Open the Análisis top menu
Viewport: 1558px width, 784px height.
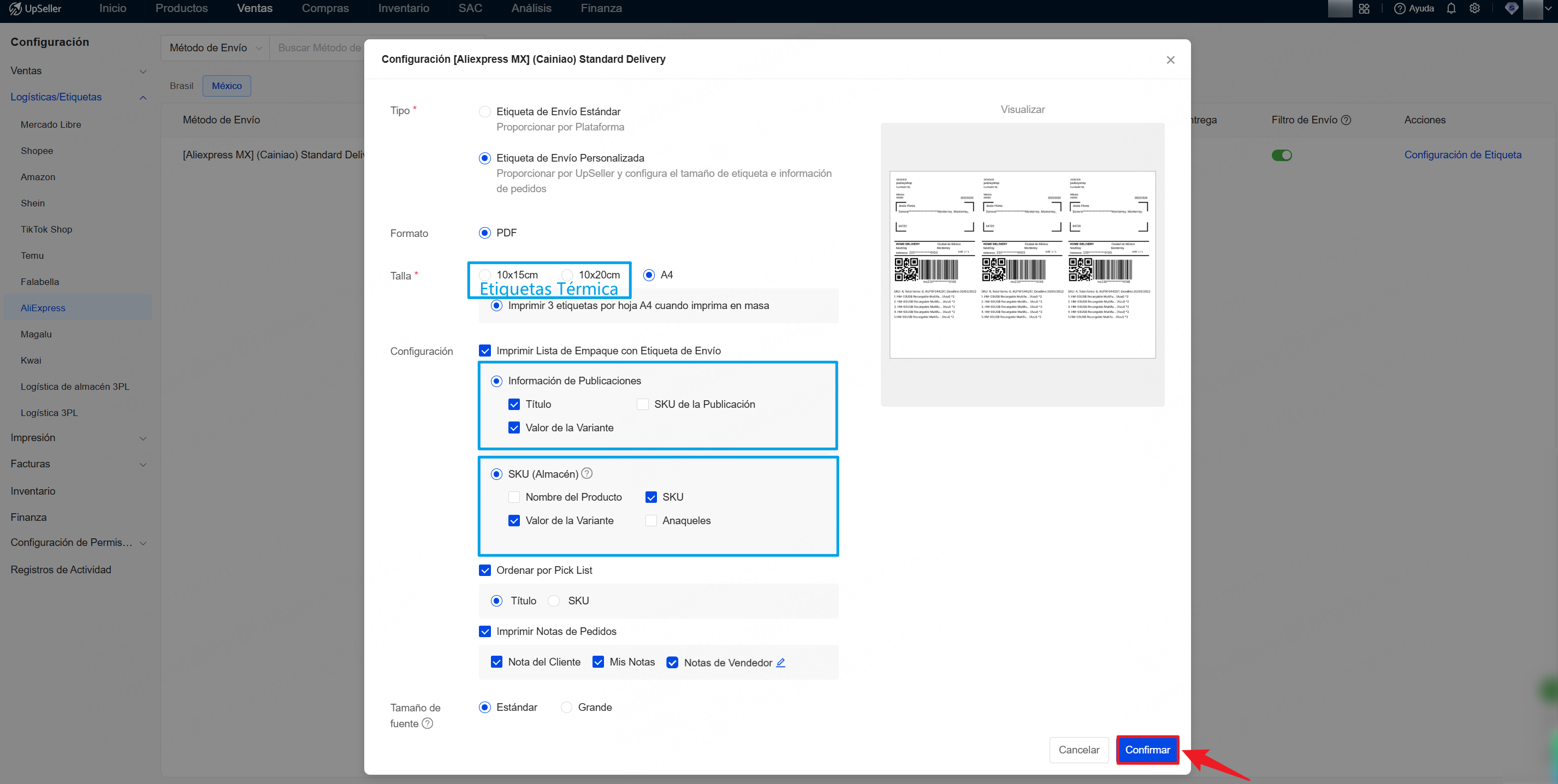click(531, 9)
